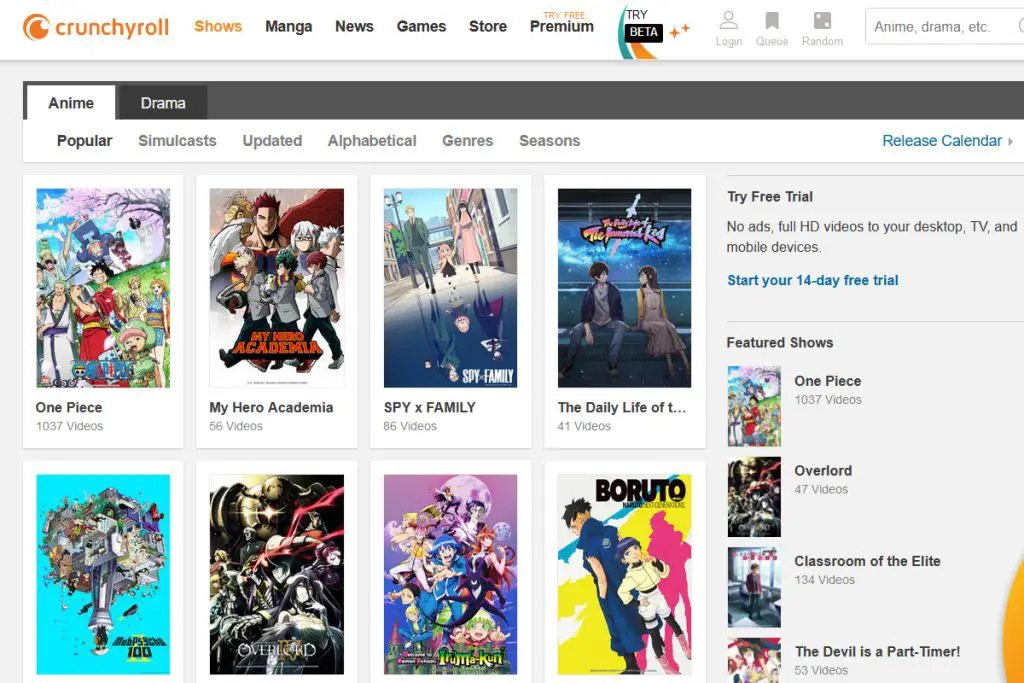Select the Updated filter
Viewport: 1024px width, 683px height.
point(272,140)
